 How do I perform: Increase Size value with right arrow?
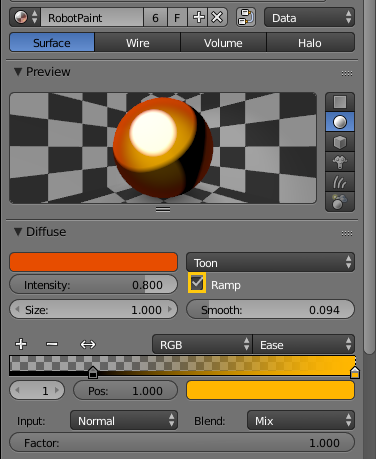pyautogui.click(x=170, y=309)
